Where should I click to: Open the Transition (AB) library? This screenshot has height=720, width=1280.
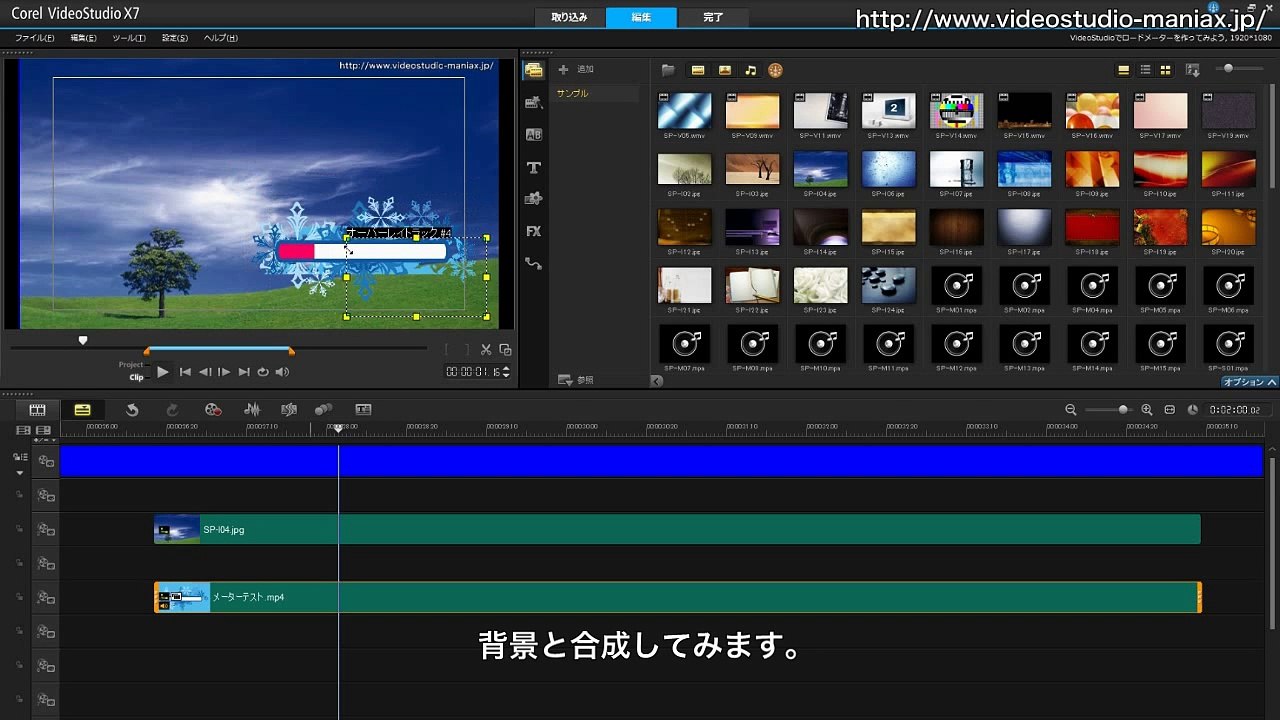point(533,135)
